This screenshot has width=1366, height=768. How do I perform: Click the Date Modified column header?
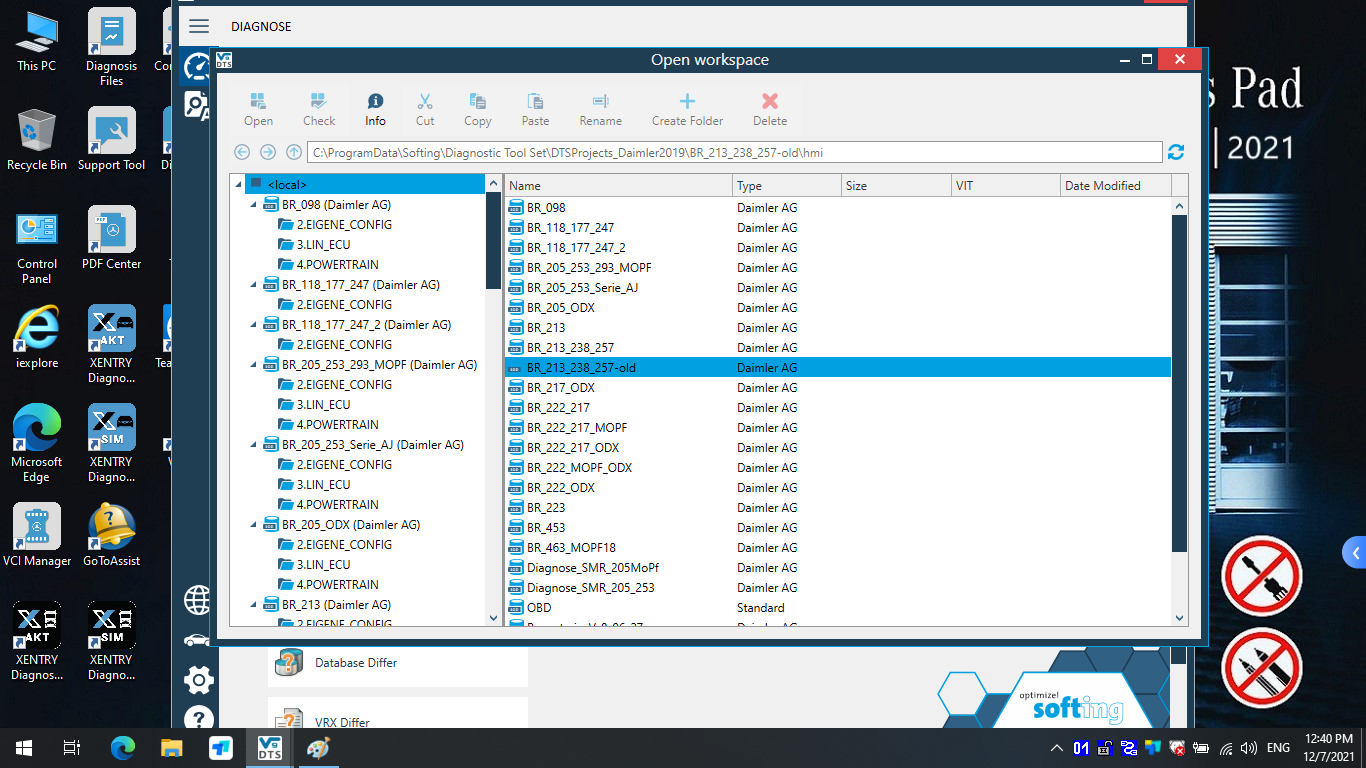(1114, 185)
